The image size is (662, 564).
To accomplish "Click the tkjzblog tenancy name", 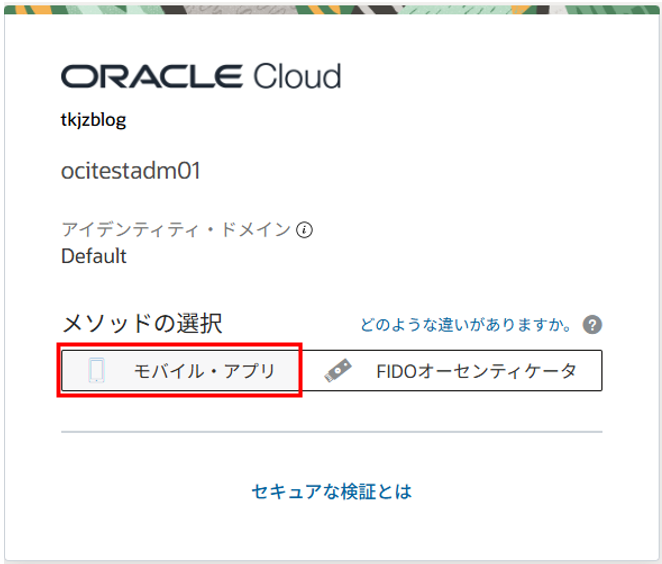I will (93, 121).
